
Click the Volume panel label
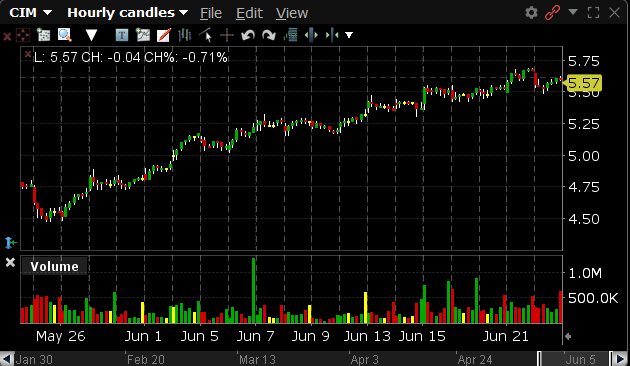click(54, 266)
